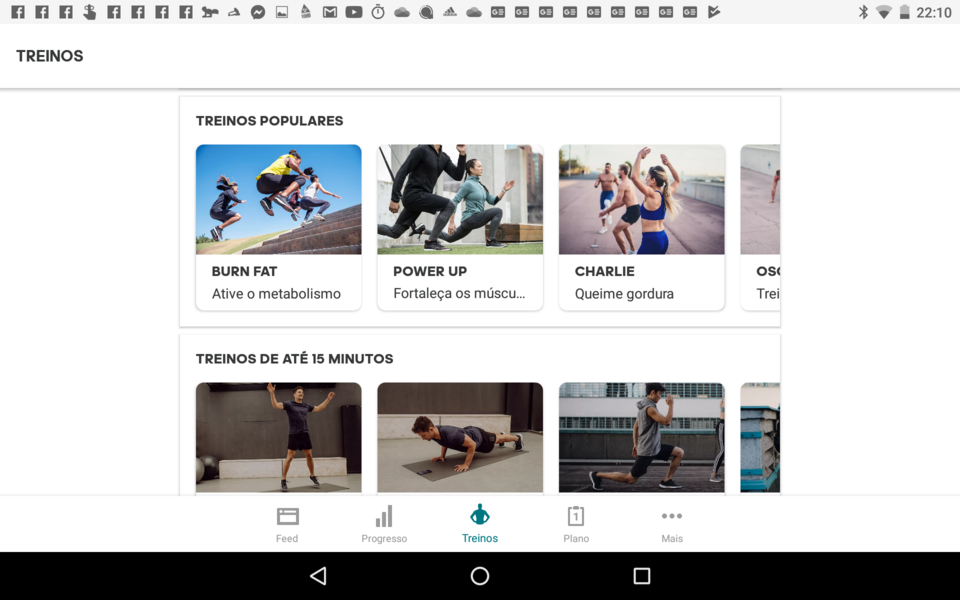Viewport: 960px width, 600px height.
Task: Open the Android recent apps button
Action: click(642, 576)
